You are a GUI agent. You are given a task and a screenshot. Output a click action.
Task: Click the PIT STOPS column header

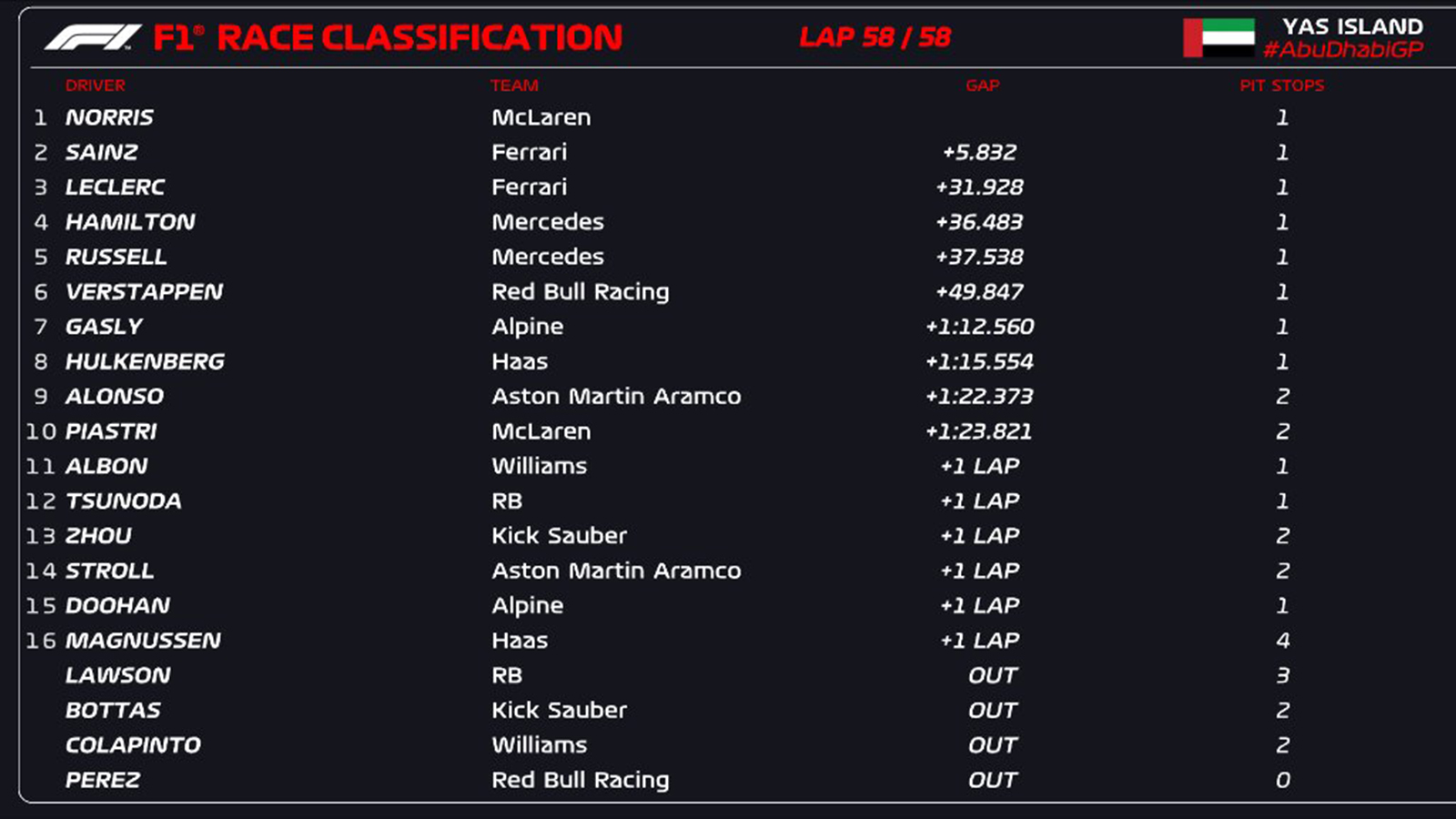point(1281,86)
